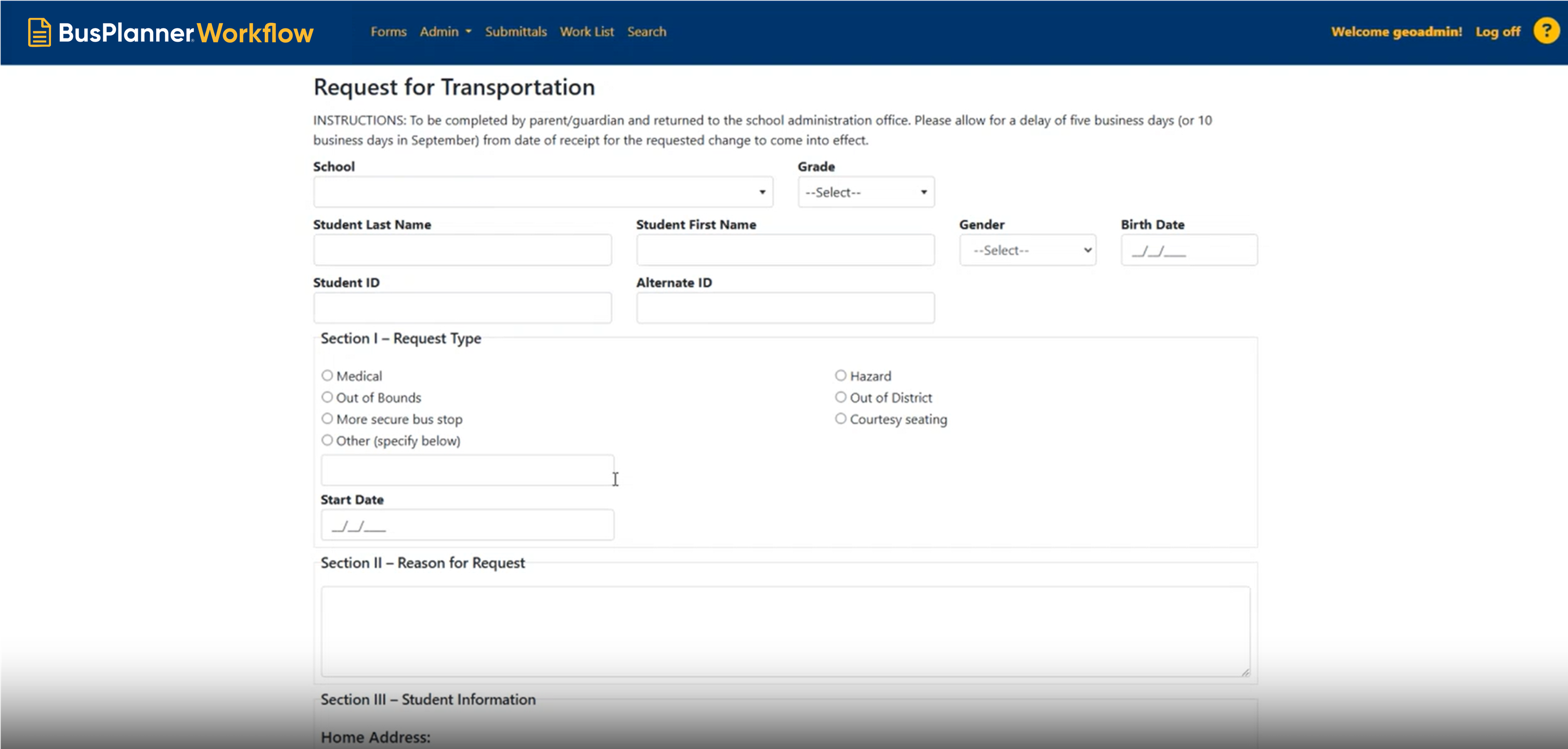The height and width of the screenshot is (749, 1568).
Task: Click the Student Last Name field
Action: pos(462,250)
